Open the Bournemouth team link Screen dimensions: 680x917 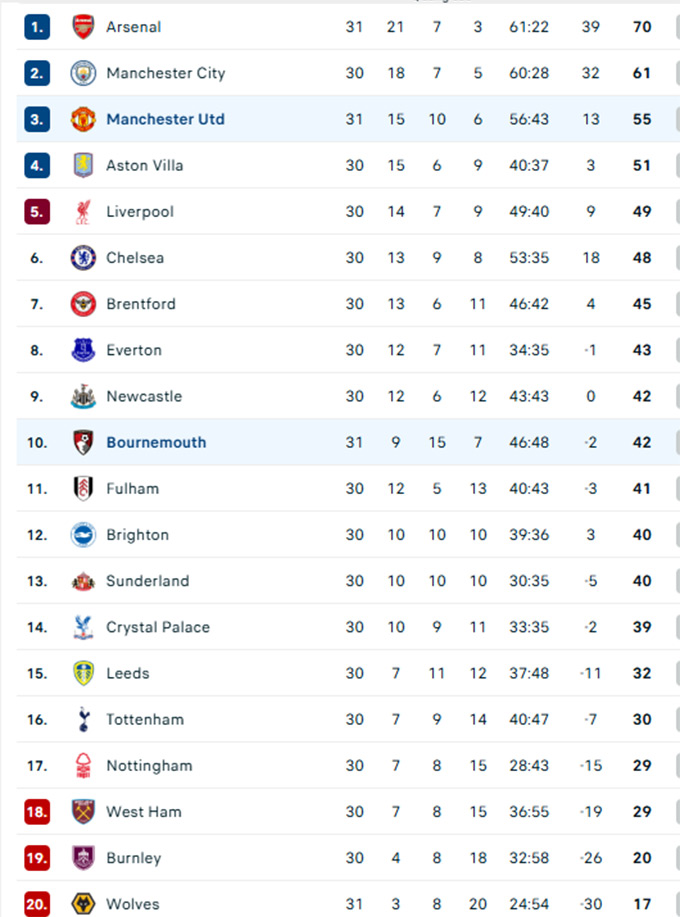tap(156, 442)
